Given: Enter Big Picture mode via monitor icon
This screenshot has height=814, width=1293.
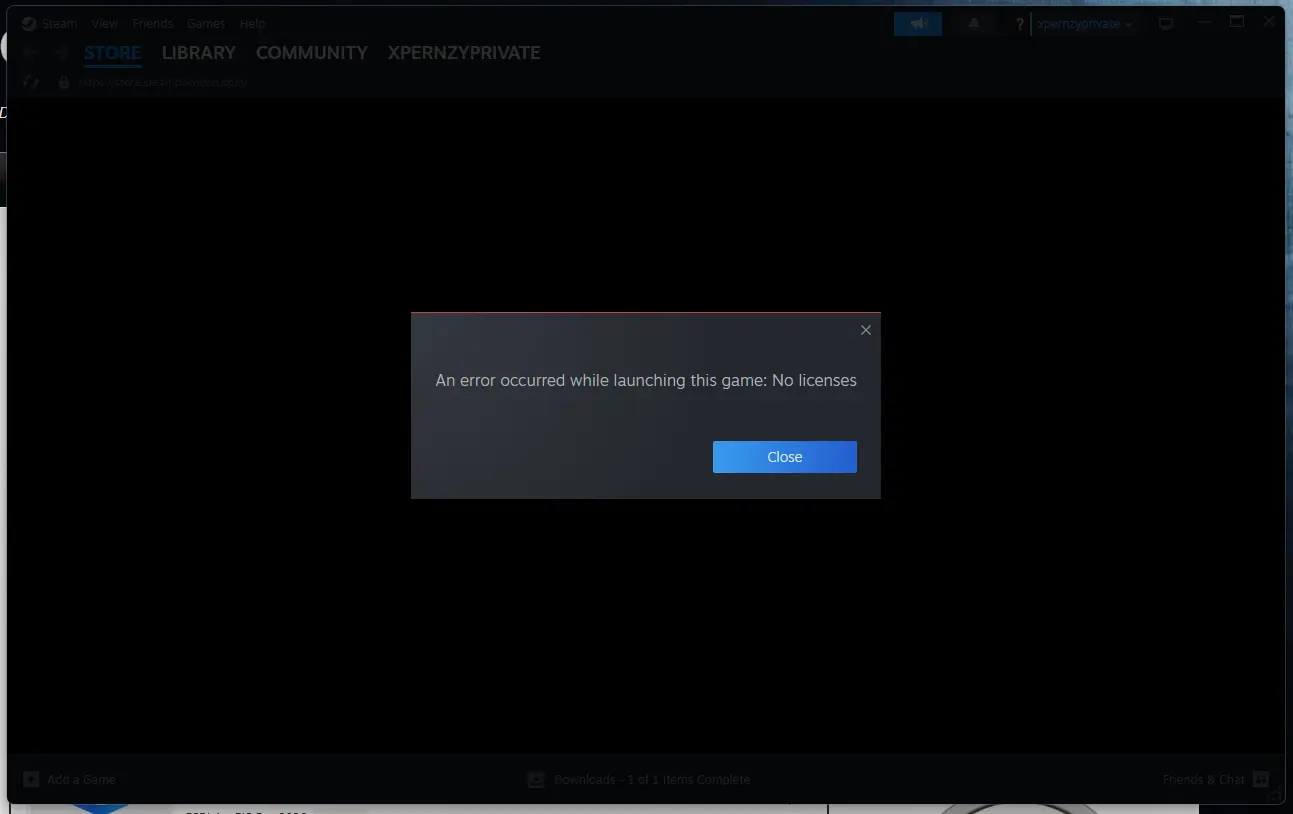Looking at the screenshot, I should (1166, 24).
